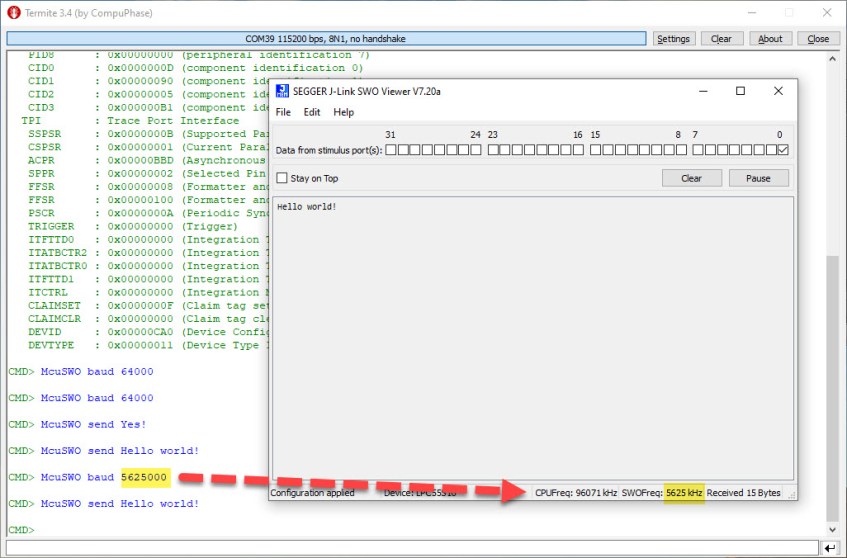Open the Edit menu in SWO Viewer
This screenshot has height=558, width=847.
pyautogui.click(x=312, y=112)
